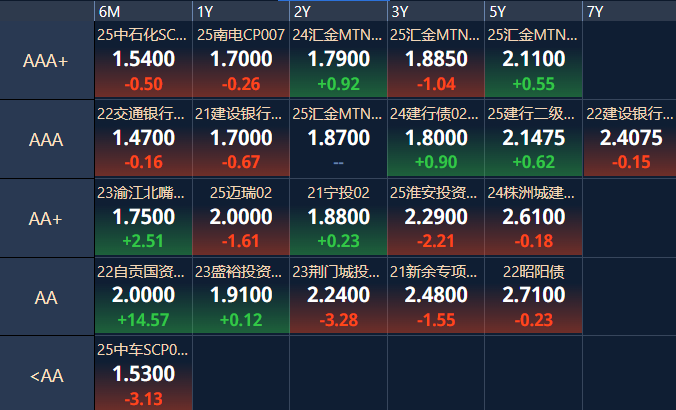The height and width of the screenshot is (410, 676).
Task: Select the AAA+ rating row header
Action: [x=46, y=60]
